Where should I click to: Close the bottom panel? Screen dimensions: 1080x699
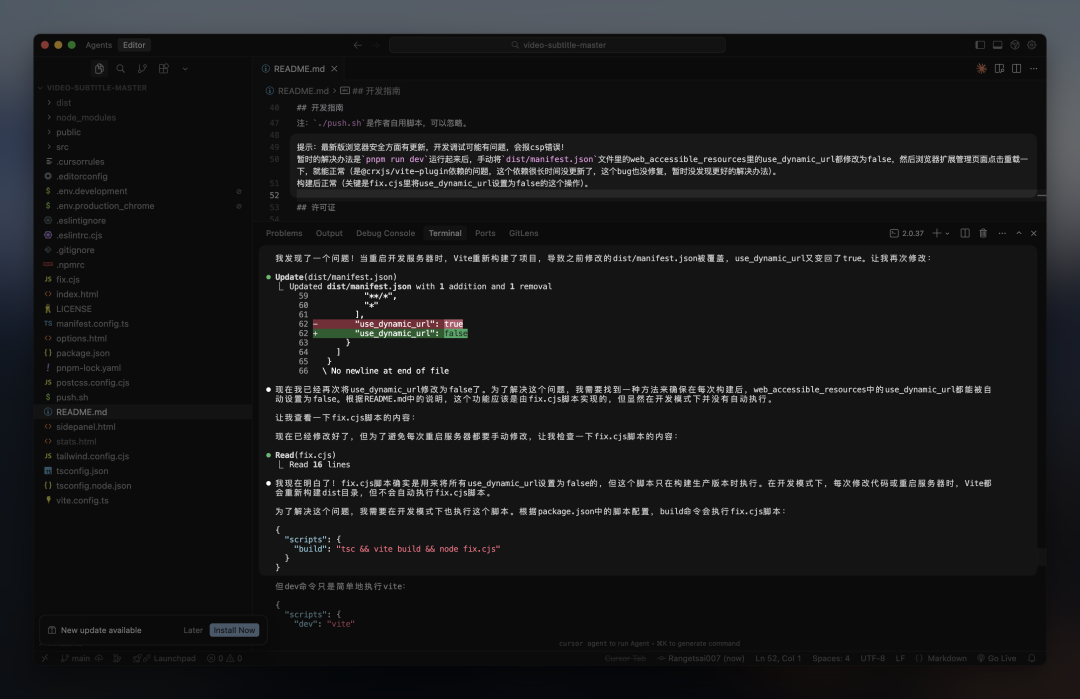tap(1033, 233)
